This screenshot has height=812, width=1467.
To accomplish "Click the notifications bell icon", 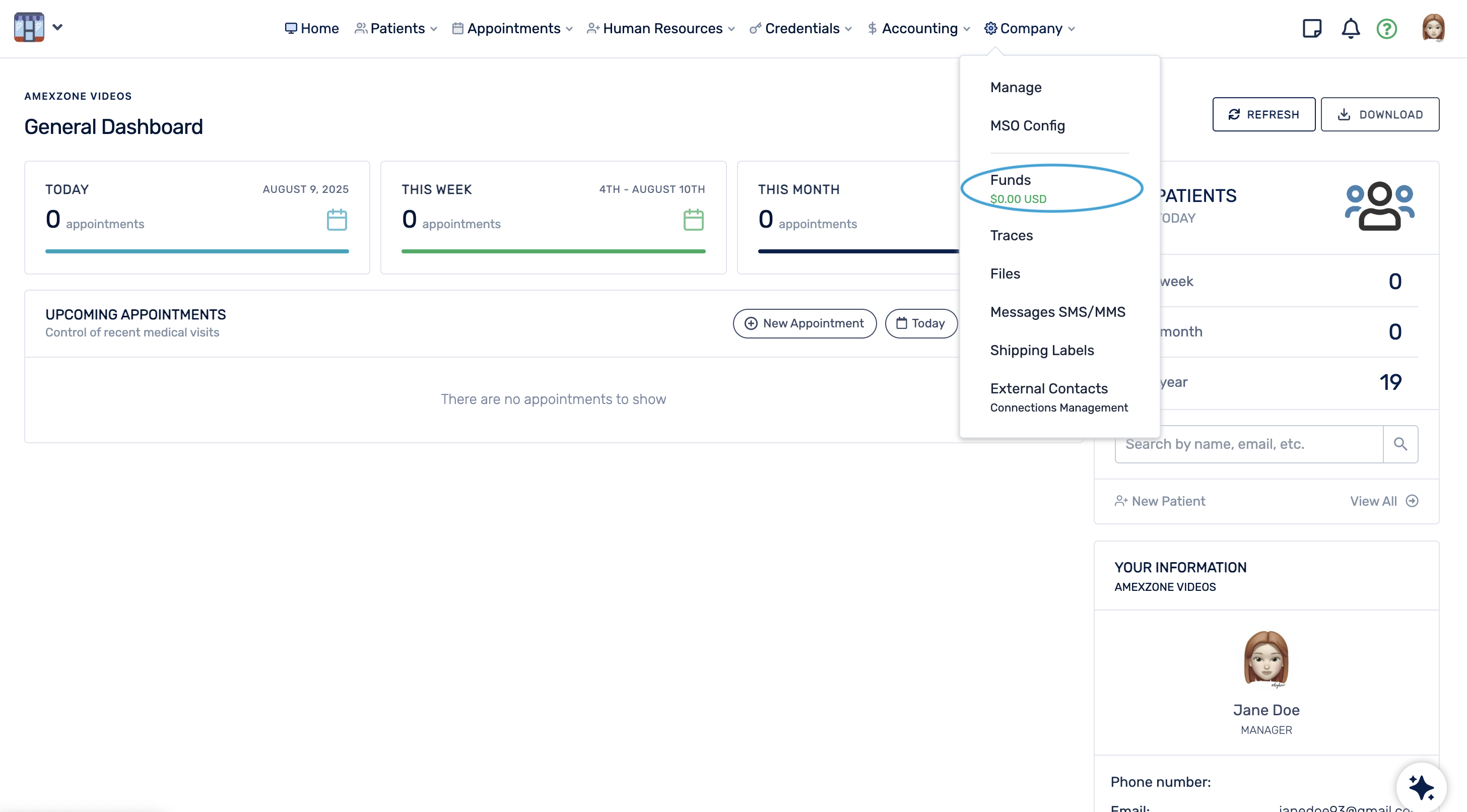I will click(x=1350, y=28).
